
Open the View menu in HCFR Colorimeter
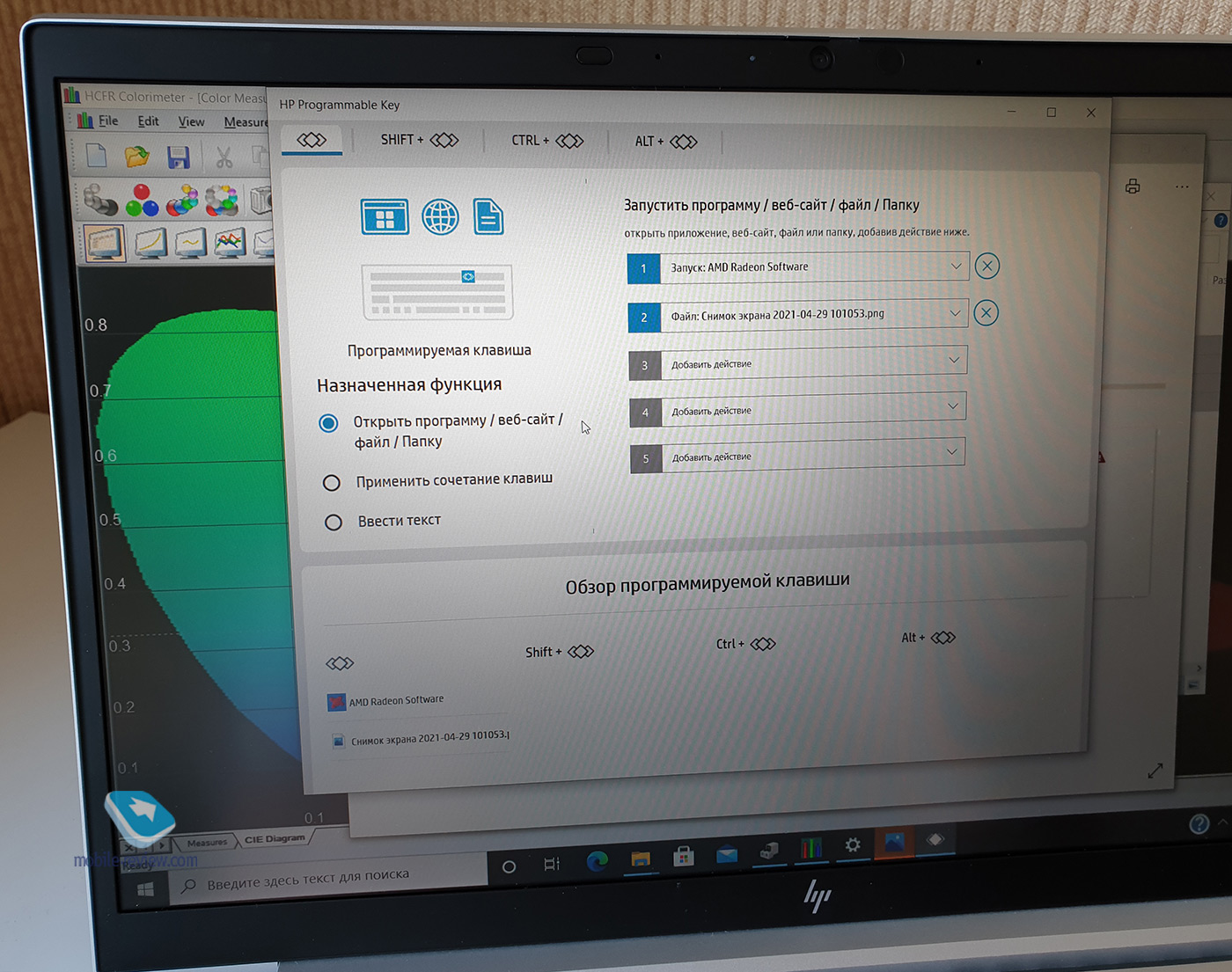coord(191,122)
